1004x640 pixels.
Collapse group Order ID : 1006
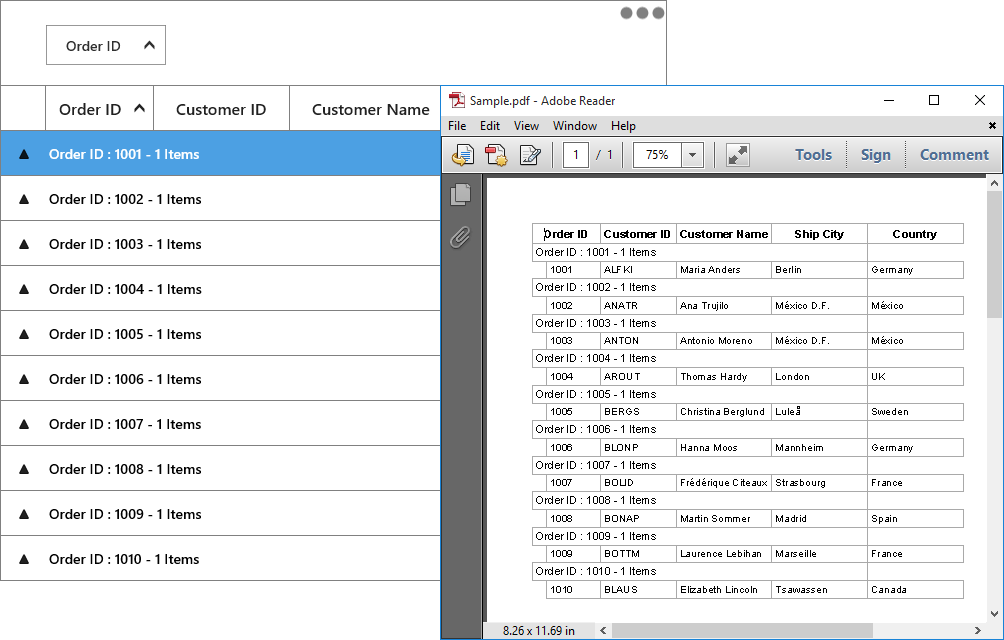24,379
